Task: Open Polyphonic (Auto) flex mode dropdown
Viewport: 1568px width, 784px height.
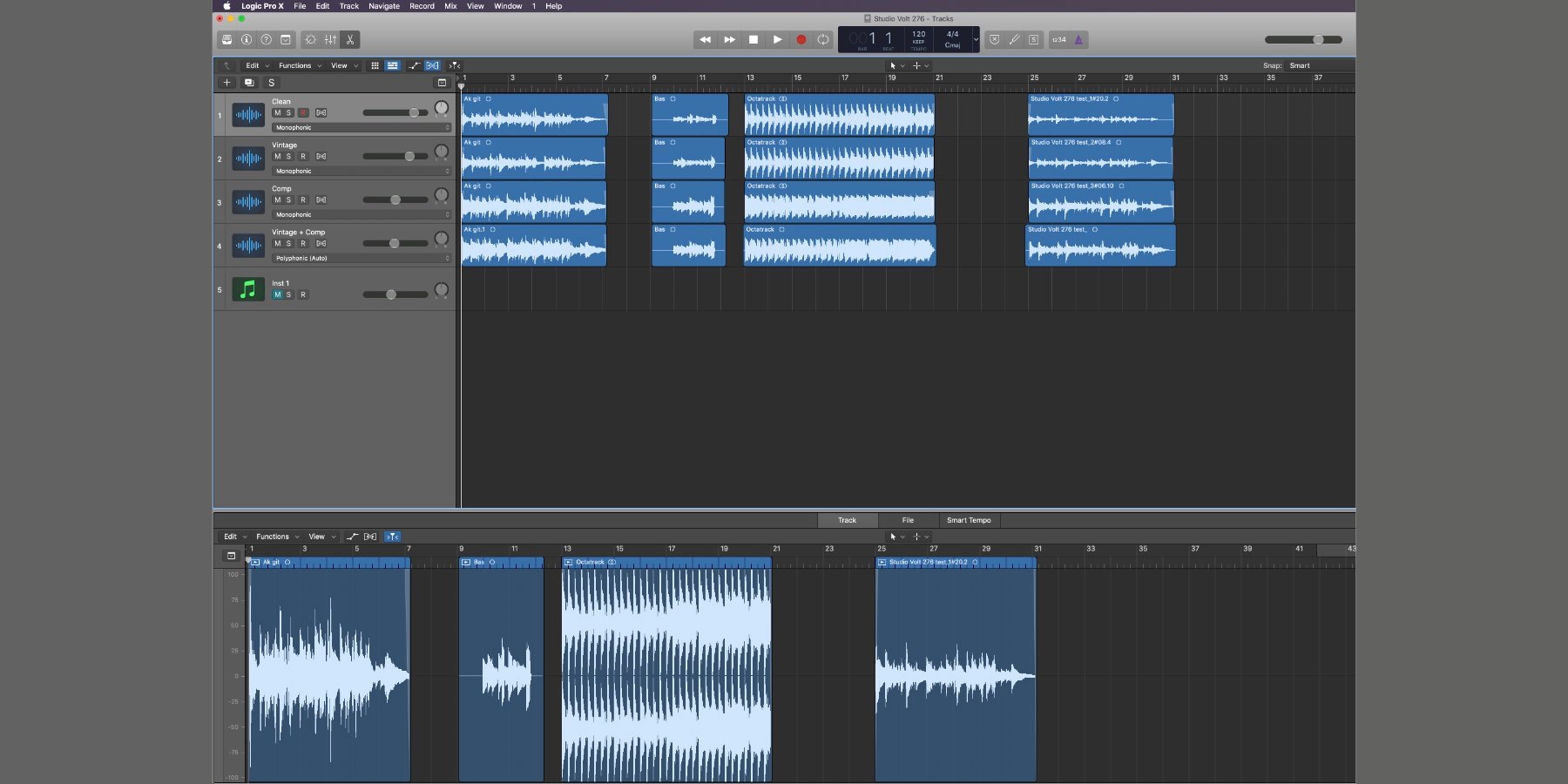Action: pos(362,259)
